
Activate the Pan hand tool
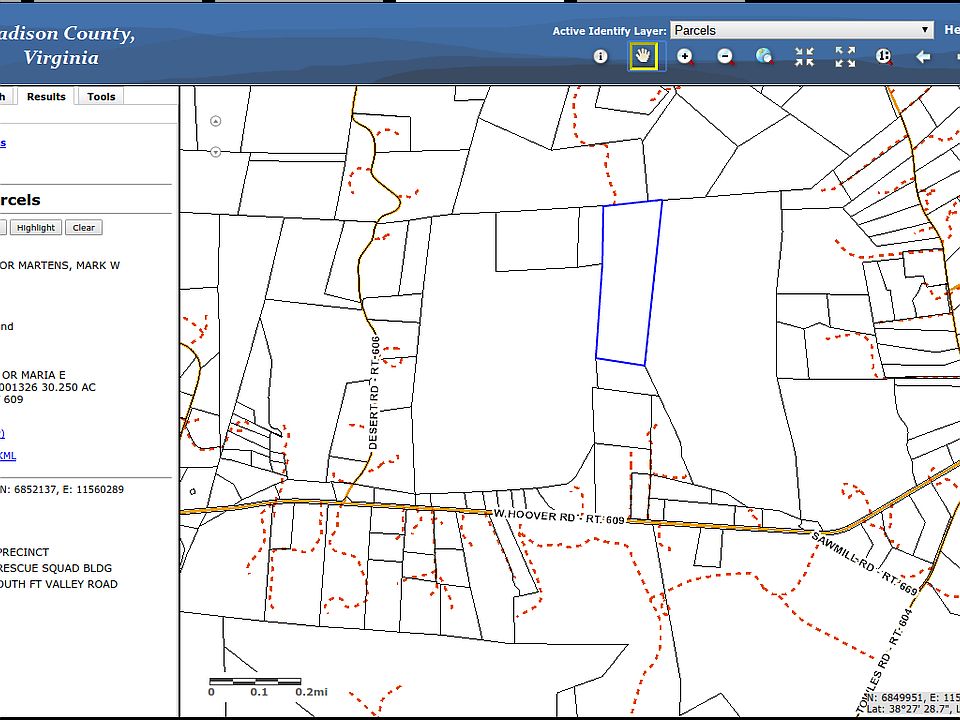click(643, 56)
